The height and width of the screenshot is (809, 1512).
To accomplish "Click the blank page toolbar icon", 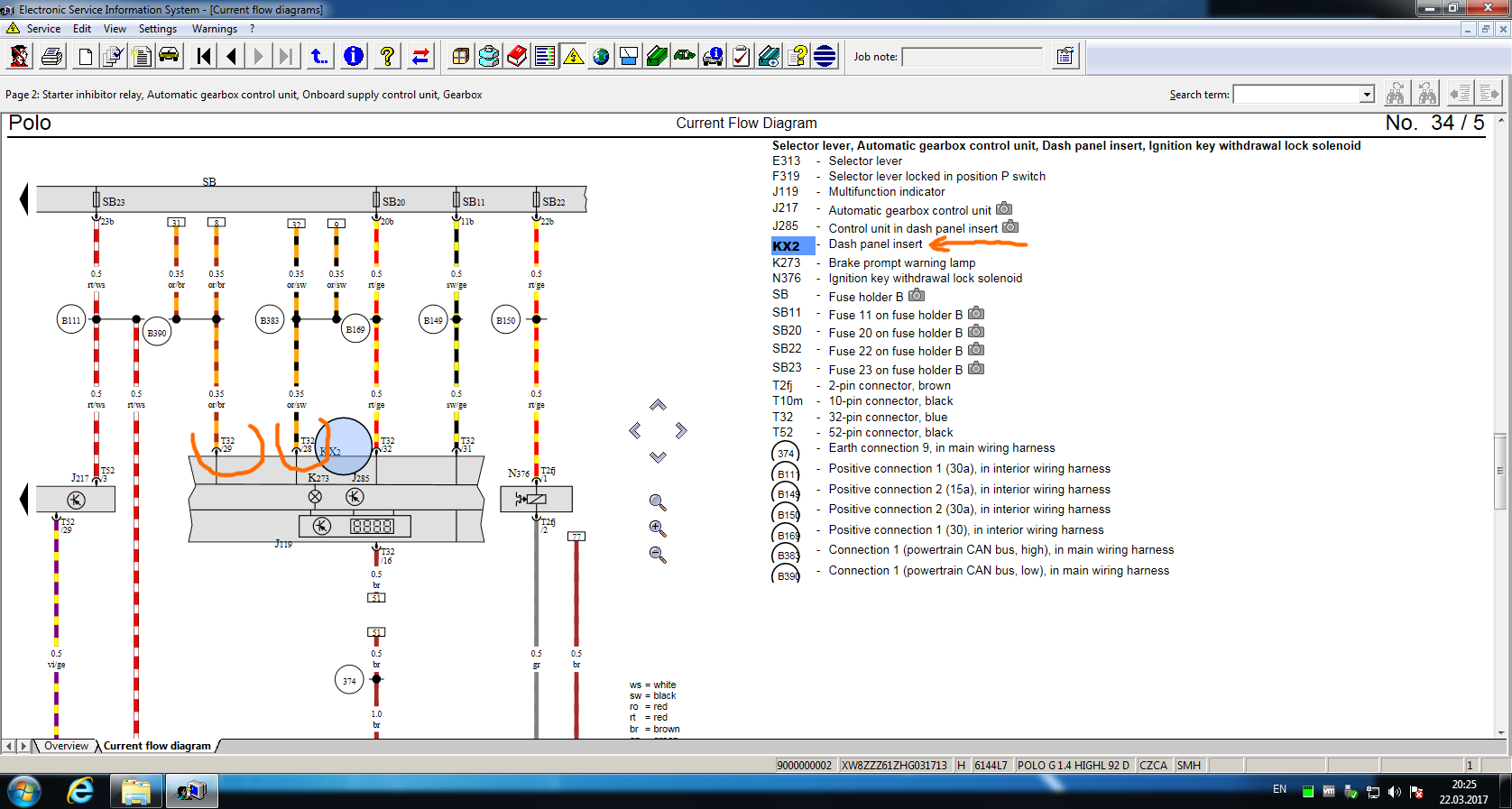I will pos(85,57).
